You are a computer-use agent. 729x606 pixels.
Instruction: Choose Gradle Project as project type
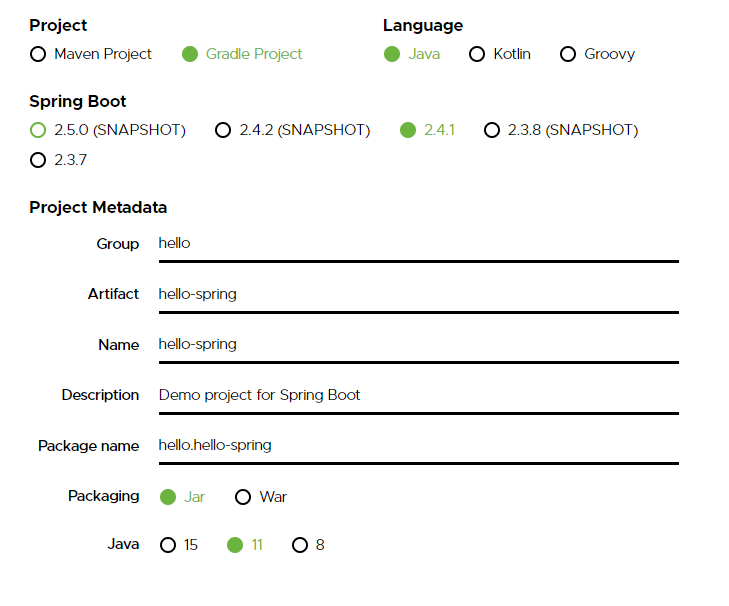pyautogui.click(x=190, y=54)
